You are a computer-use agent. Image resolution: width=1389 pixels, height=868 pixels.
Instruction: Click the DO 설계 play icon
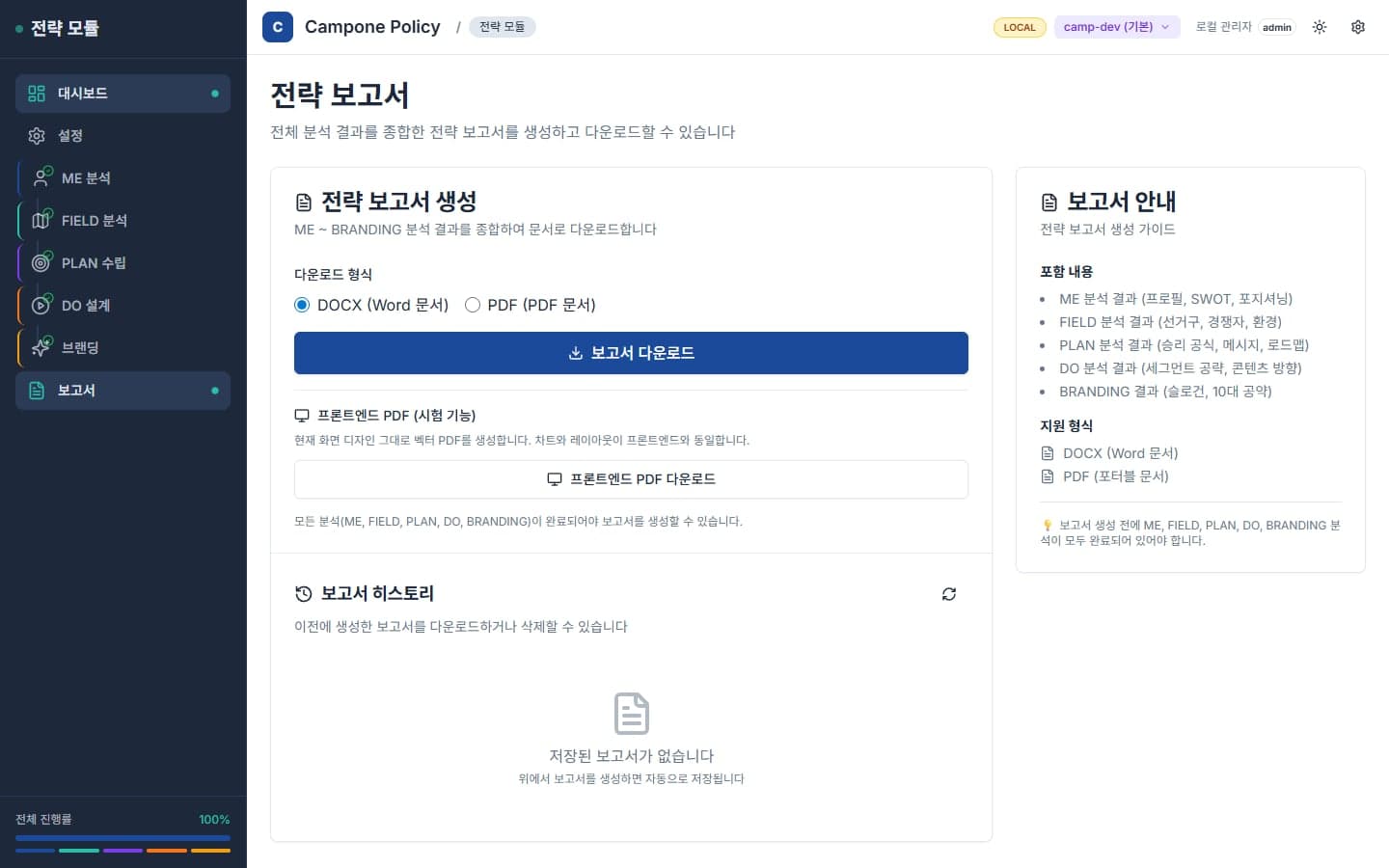pyautogui.click(x=41, y=306)
